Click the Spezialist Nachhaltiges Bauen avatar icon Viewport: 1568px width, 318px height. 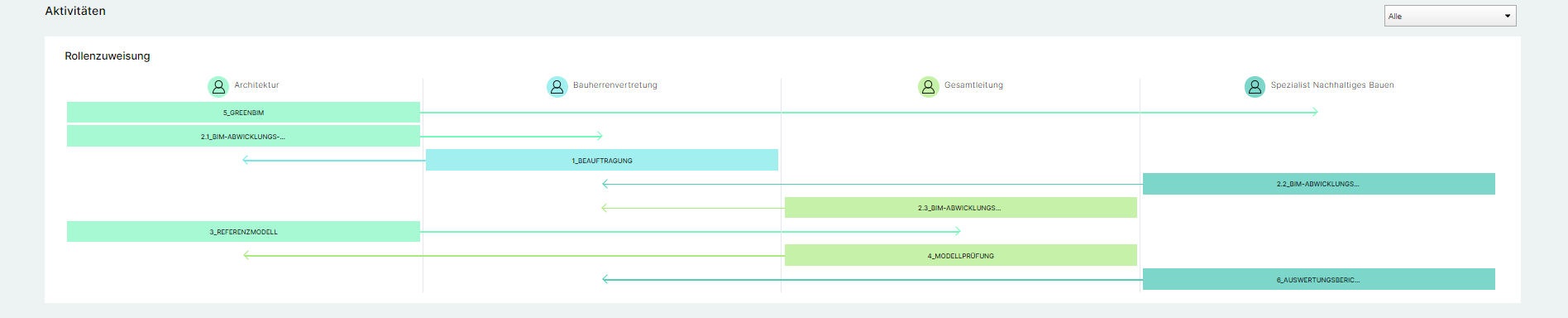tap(1255, 86)
